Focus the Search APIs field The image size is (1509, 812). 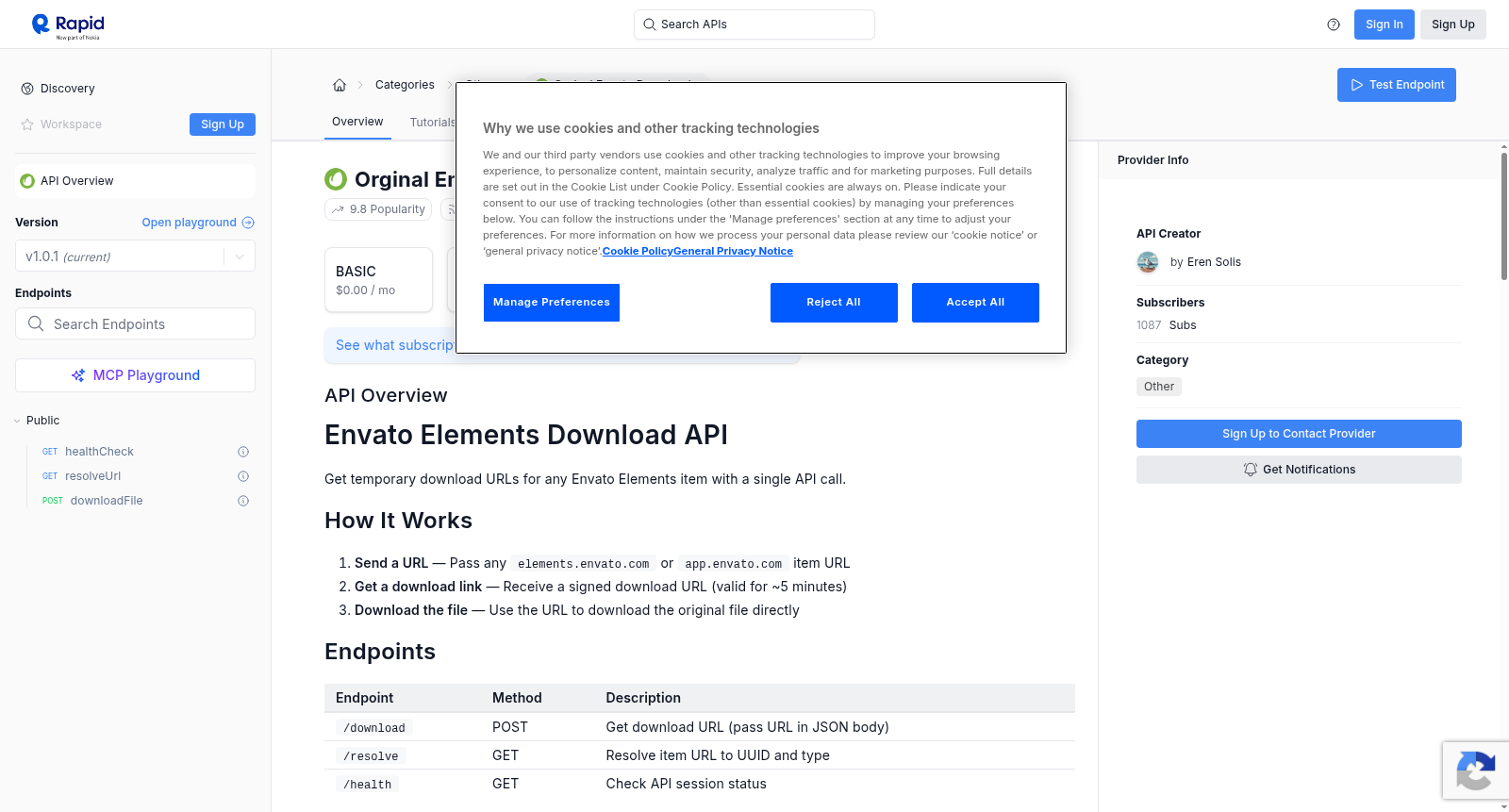[754, 25]
